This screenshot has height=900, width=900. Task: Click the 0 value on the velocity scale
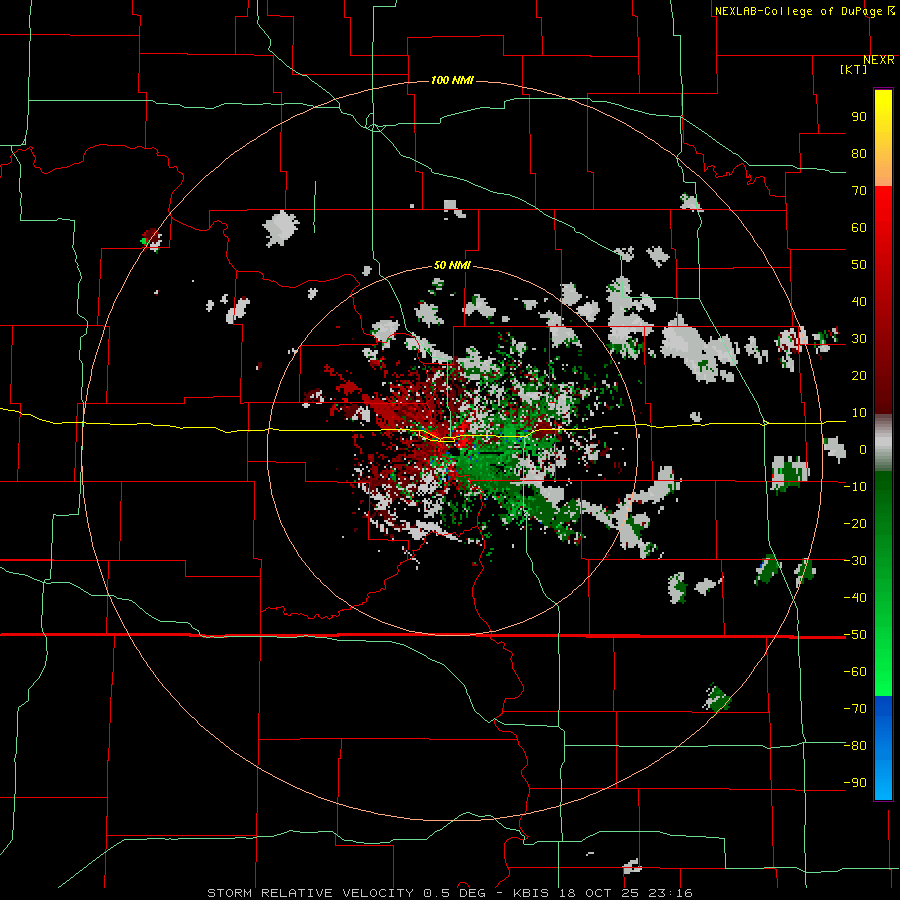click(x=863, y=449)
